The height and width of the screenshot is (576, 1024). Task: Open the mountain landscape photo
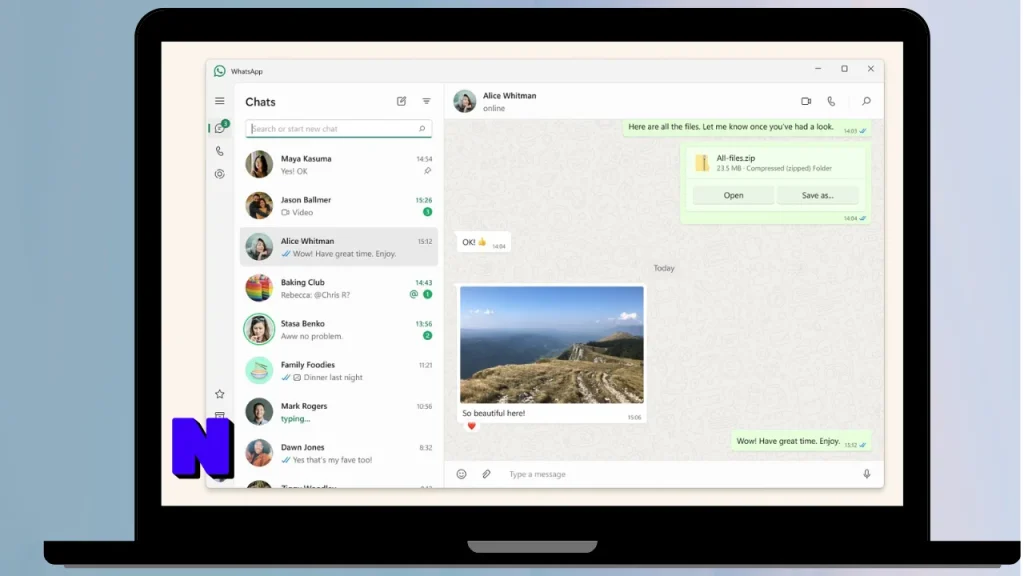(x=551, y=345)
